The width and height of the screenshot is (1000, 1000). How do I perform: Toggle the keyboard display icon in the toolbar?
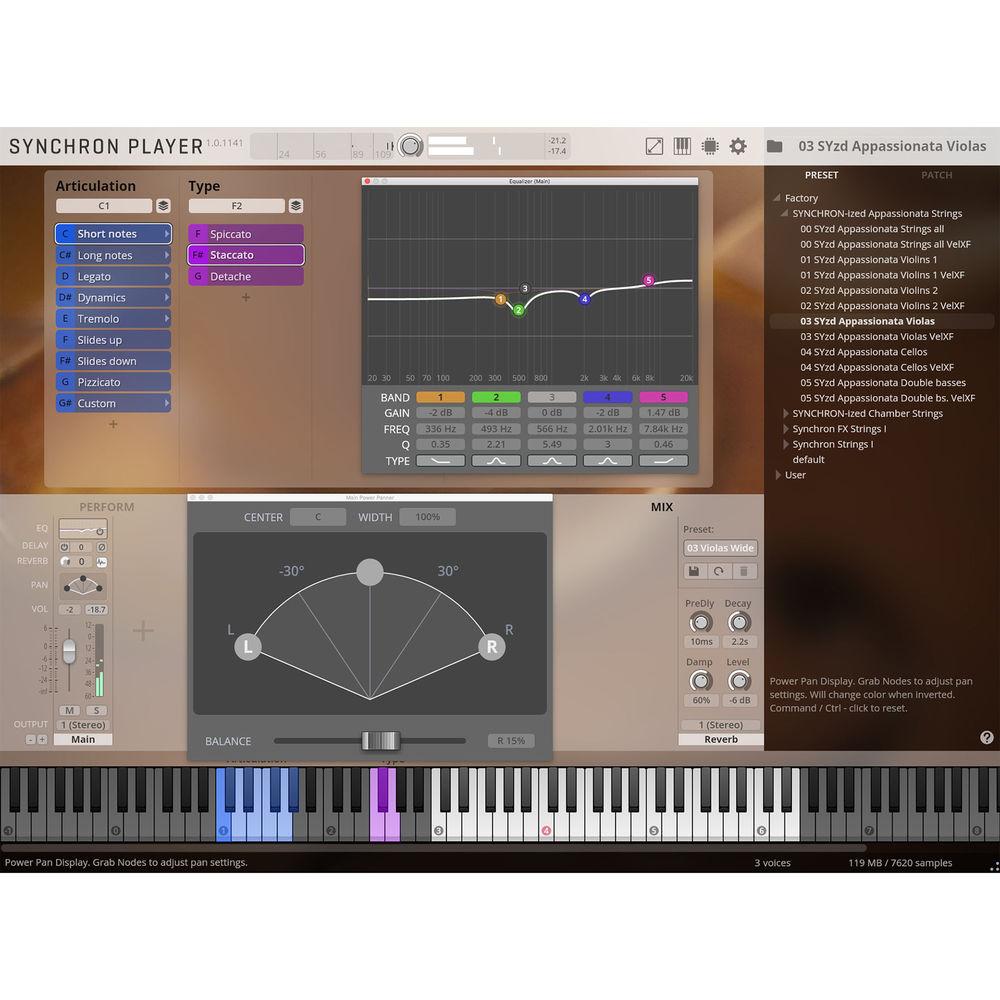681,146
